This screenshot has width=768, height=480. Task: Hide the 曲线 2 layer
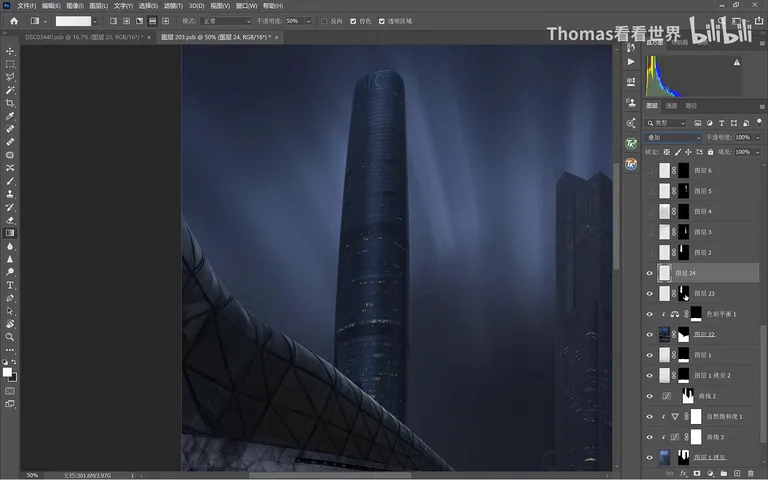pos(650,396)
